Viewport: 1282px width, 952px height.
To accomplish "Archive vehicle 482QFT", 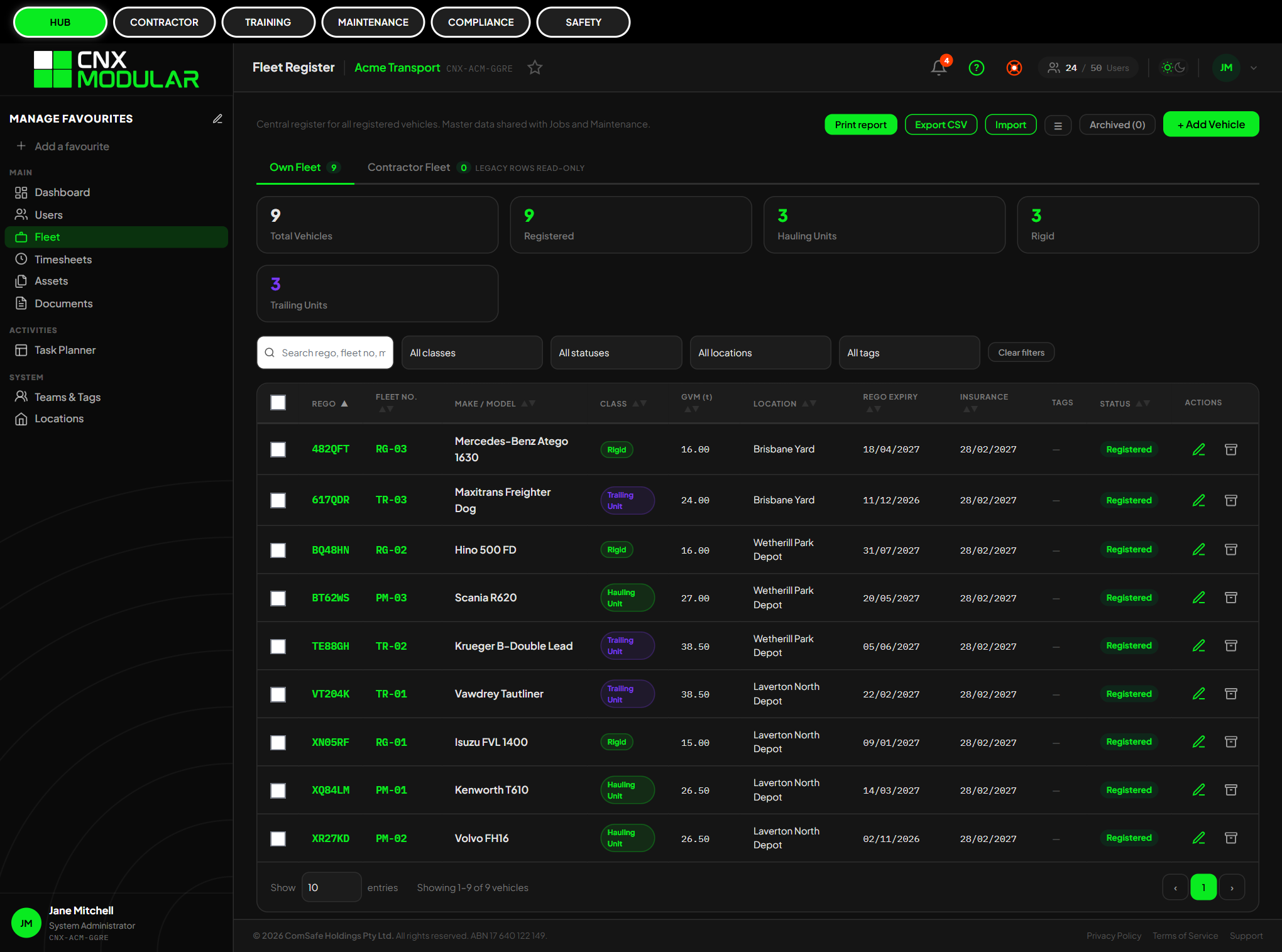I will tap(1231, 449).
